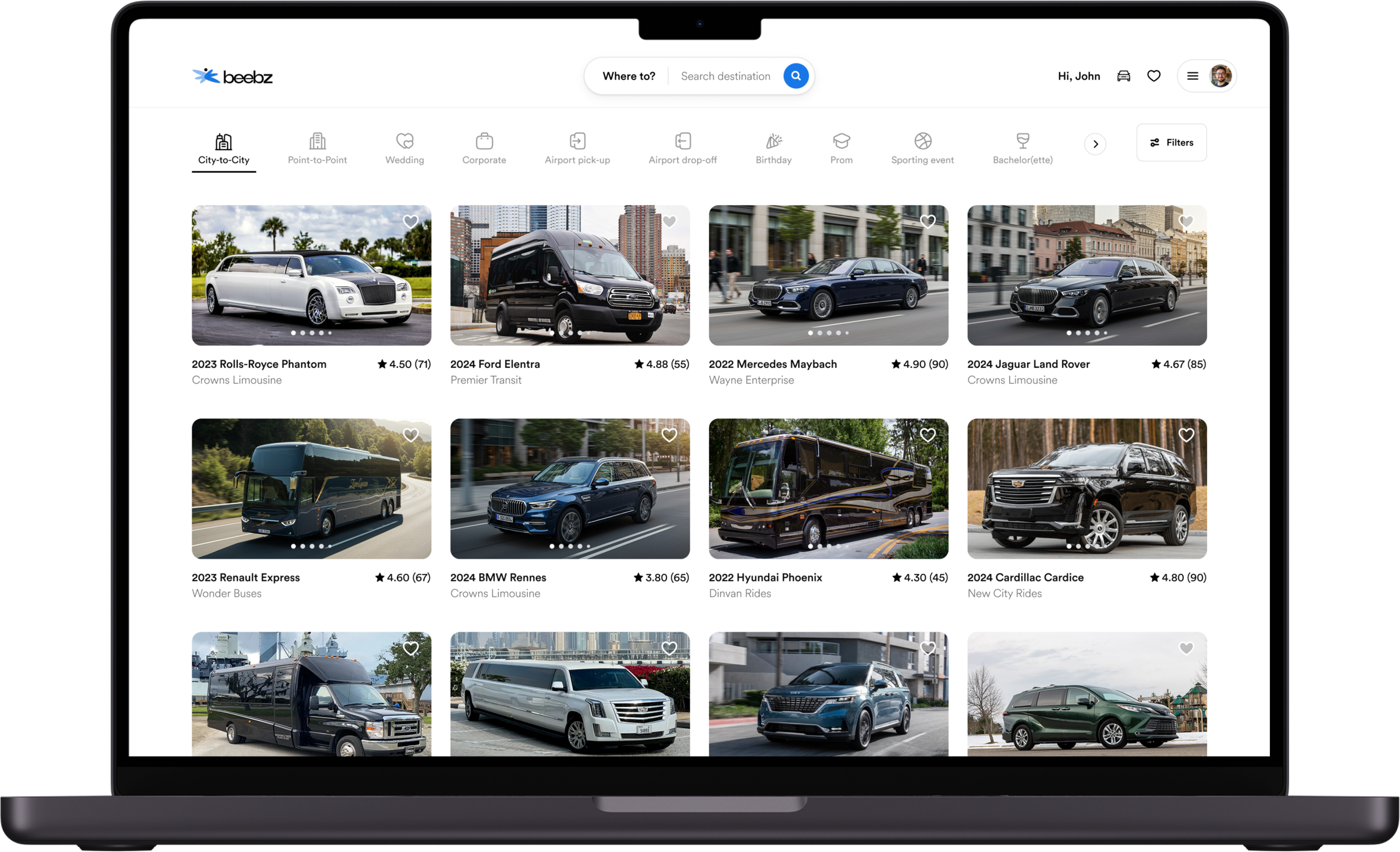Click the Hi, John greeting
Screen dimensions: 1400x852
coord(1079,76)
